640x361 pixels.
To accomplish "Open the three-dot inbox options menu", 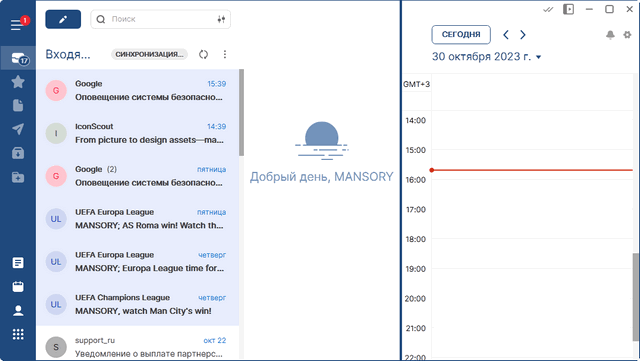I will click(225, 54).
